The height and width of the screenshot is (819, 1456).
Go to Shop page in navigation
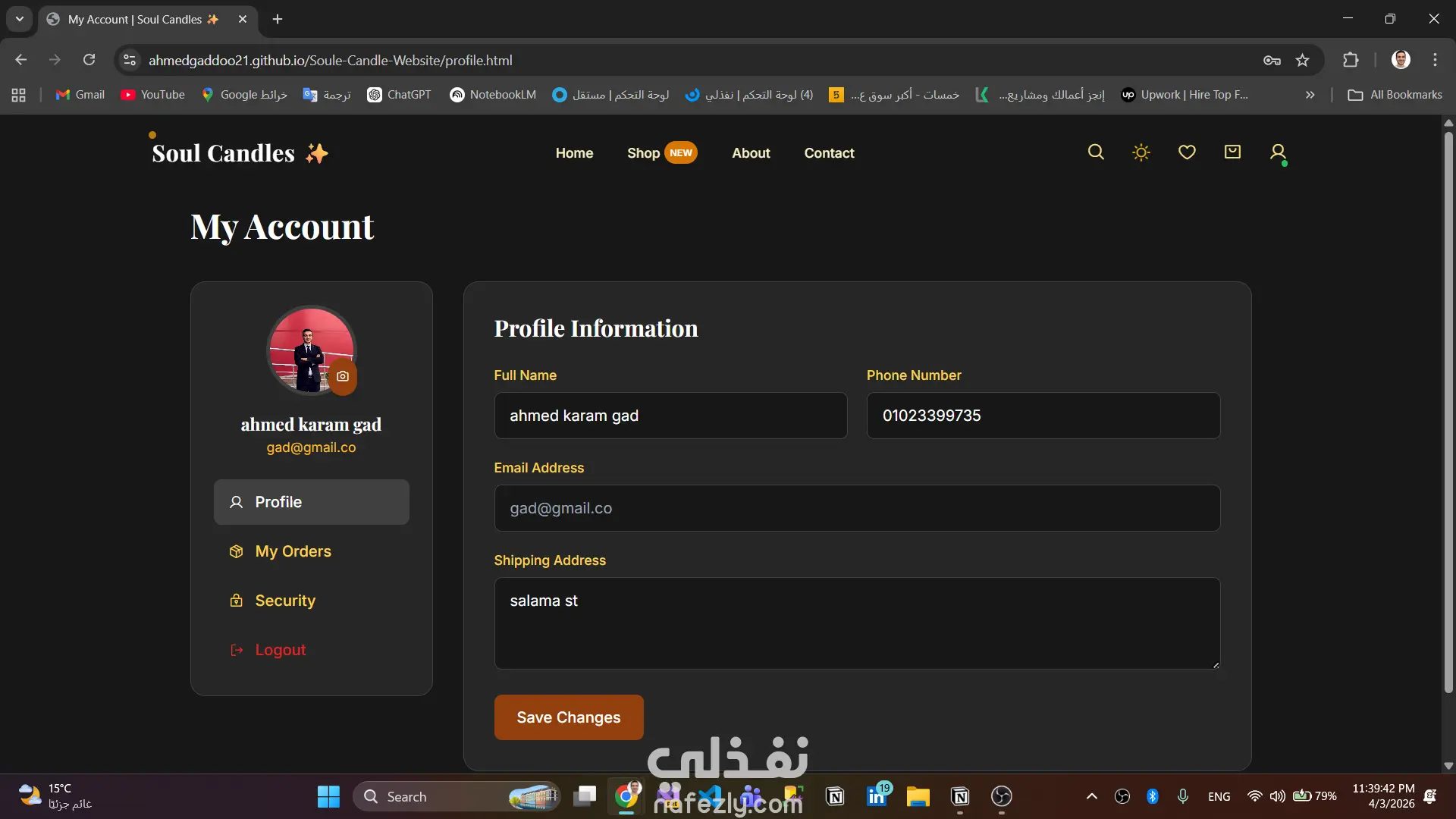click(643, 153)
